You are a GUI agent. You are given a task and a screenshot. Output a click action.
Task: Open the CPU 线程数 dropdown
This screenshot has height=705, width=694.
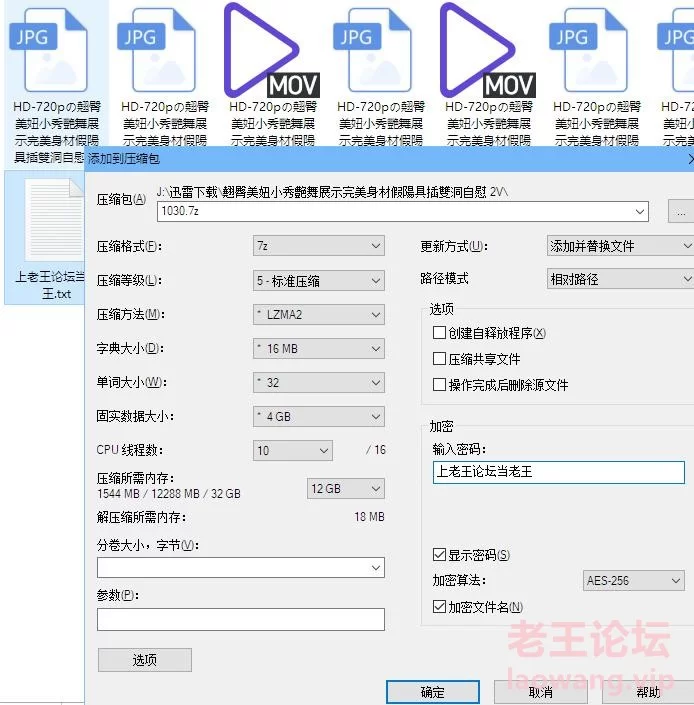coord(293,451)
